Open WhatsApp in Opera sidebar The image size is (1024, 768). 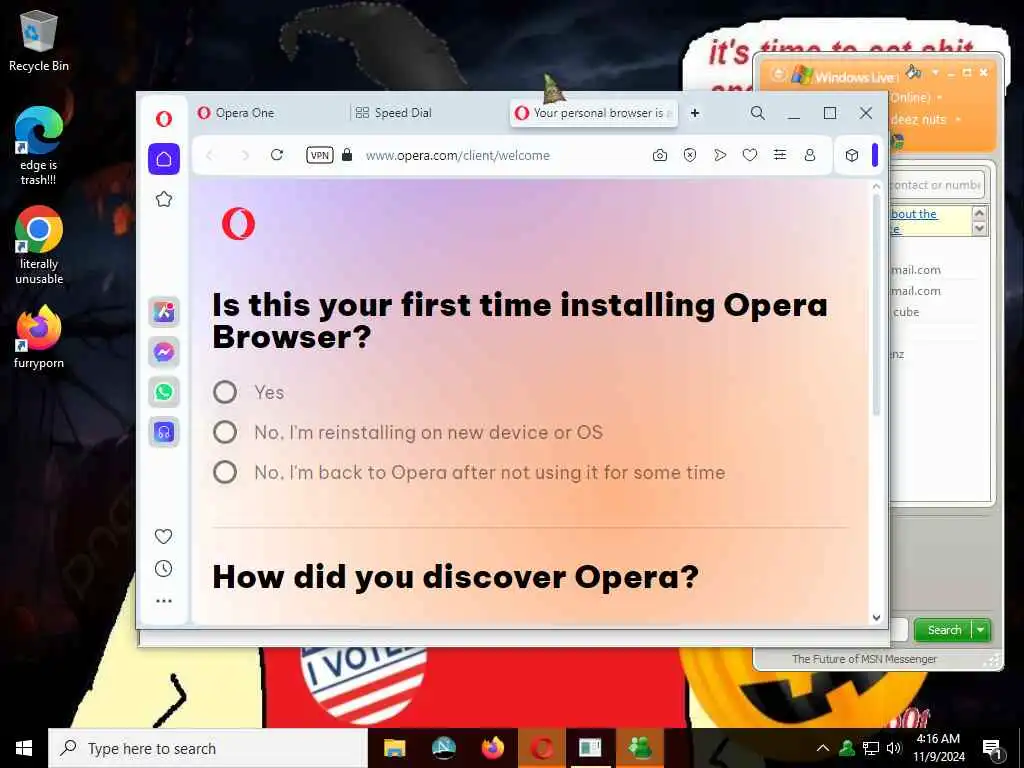tap(164, 392)
